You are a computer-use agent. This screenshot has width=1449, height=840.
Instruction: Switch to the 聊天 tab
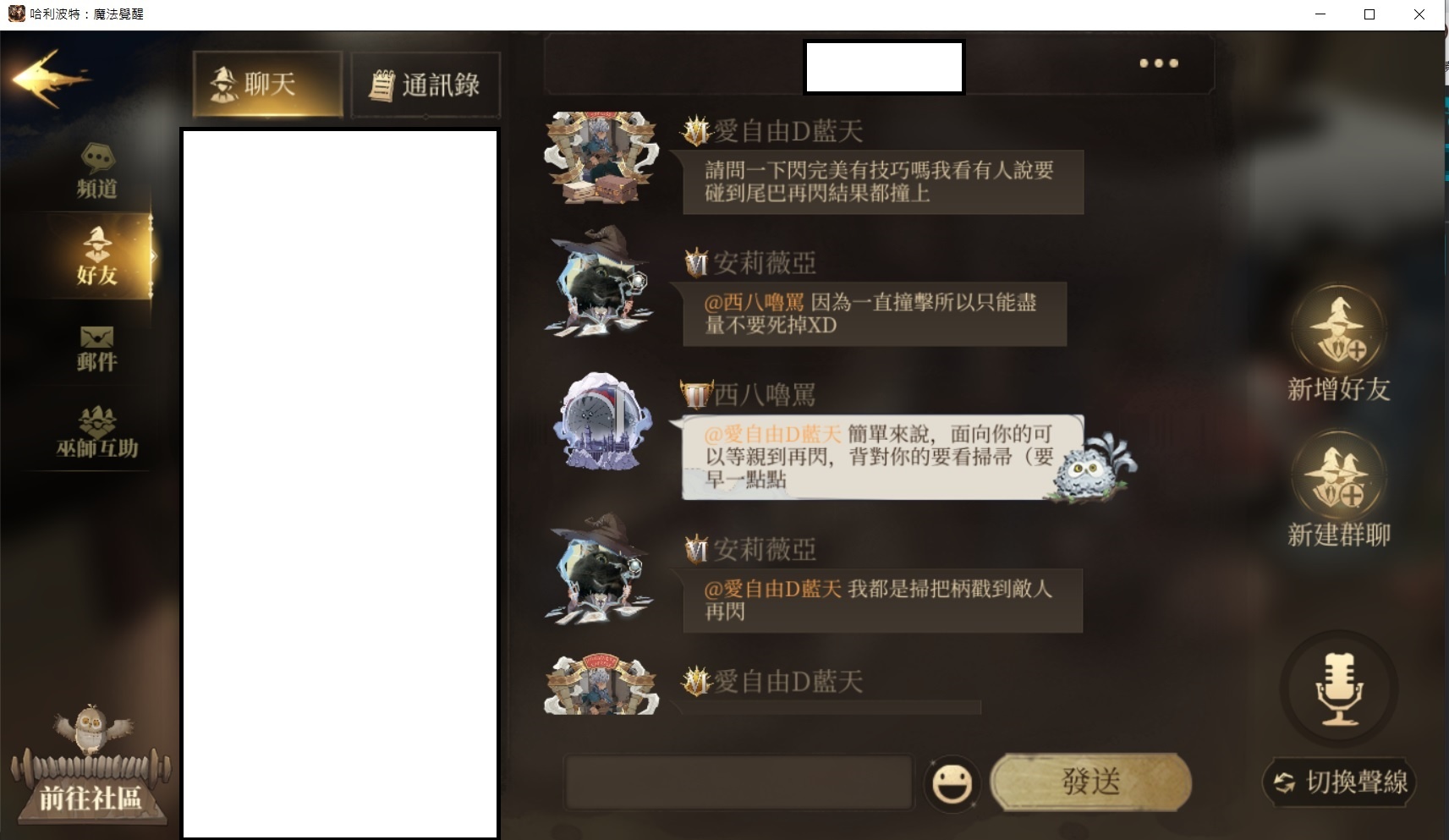(267, 84)
